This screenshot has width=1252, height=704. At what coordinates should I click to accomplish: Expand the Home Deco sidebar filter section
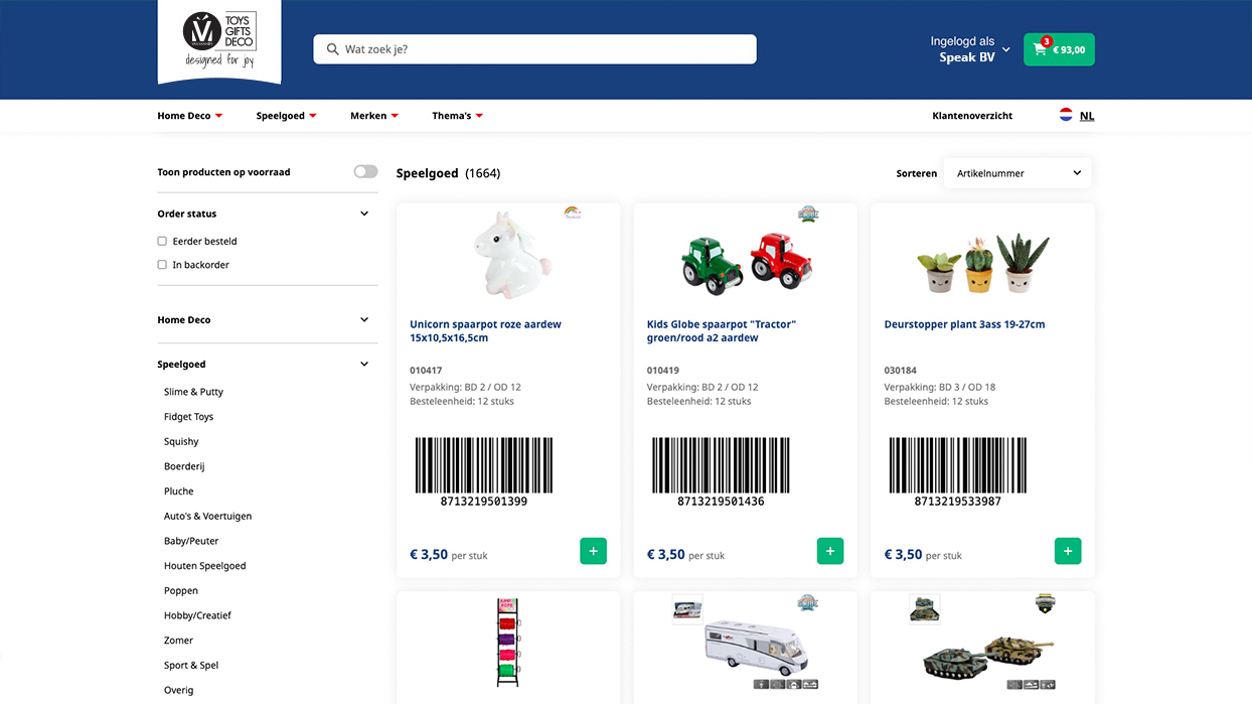tap(364, 320)
